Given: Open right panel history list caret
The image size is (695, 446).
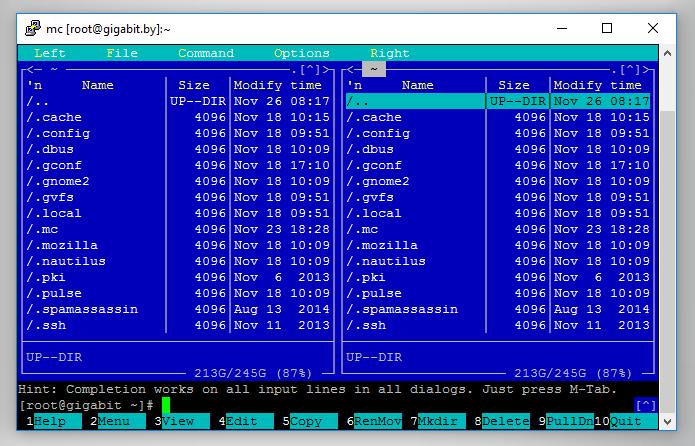Looking at the screenshot, I should pyautogui.click(x=631, y=69).
